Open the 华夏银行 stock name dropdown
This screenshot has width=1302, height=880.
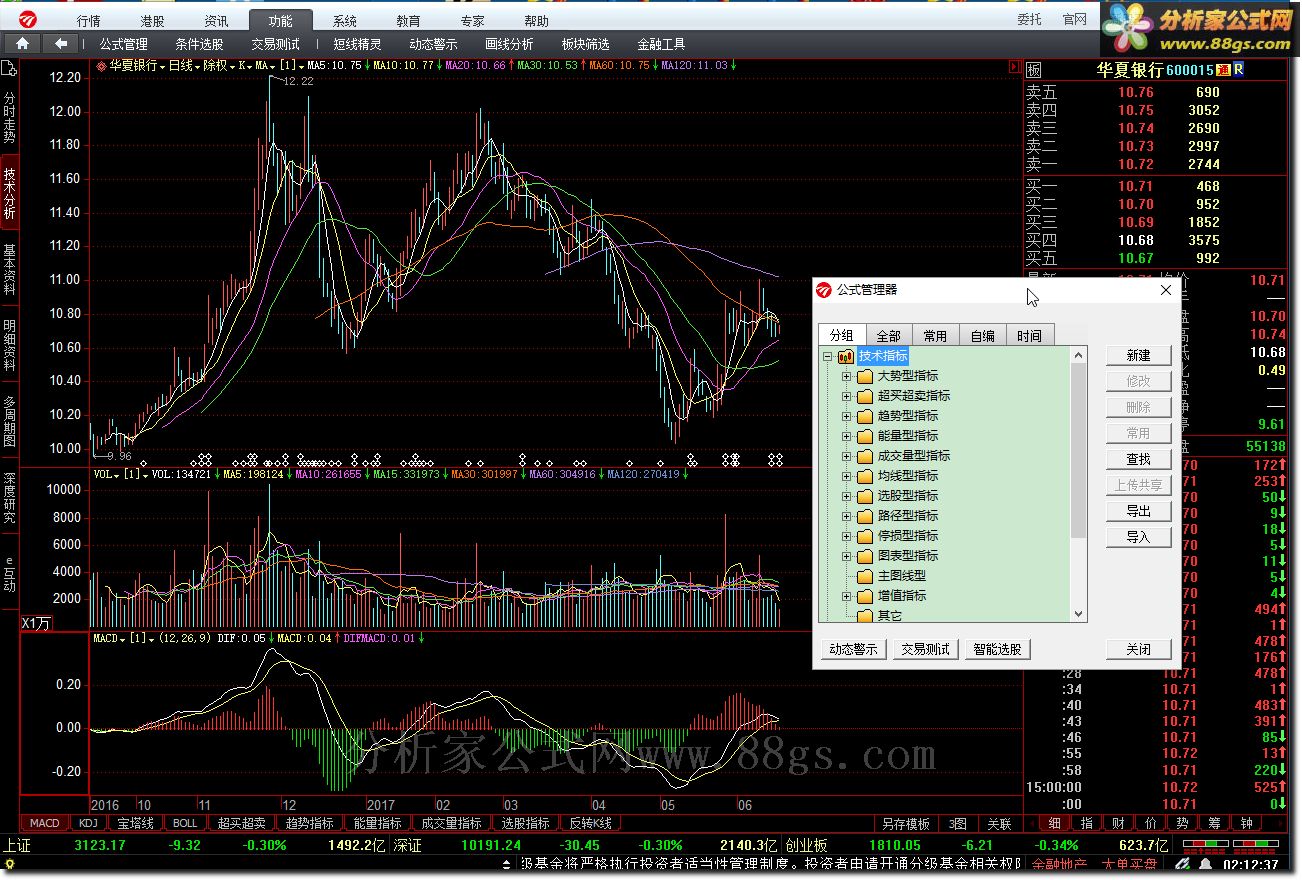(x=137, y=66)
